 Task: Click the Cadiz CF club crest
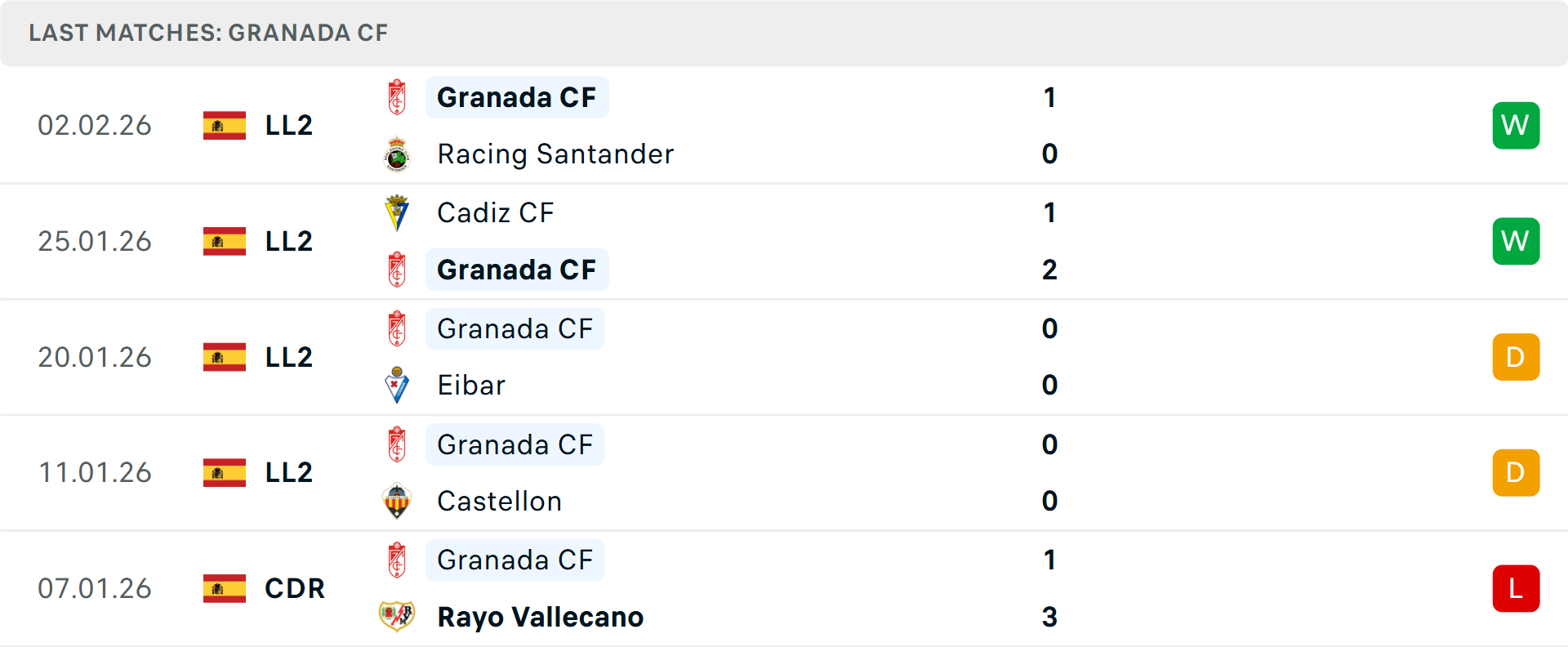tap(397, 212)
